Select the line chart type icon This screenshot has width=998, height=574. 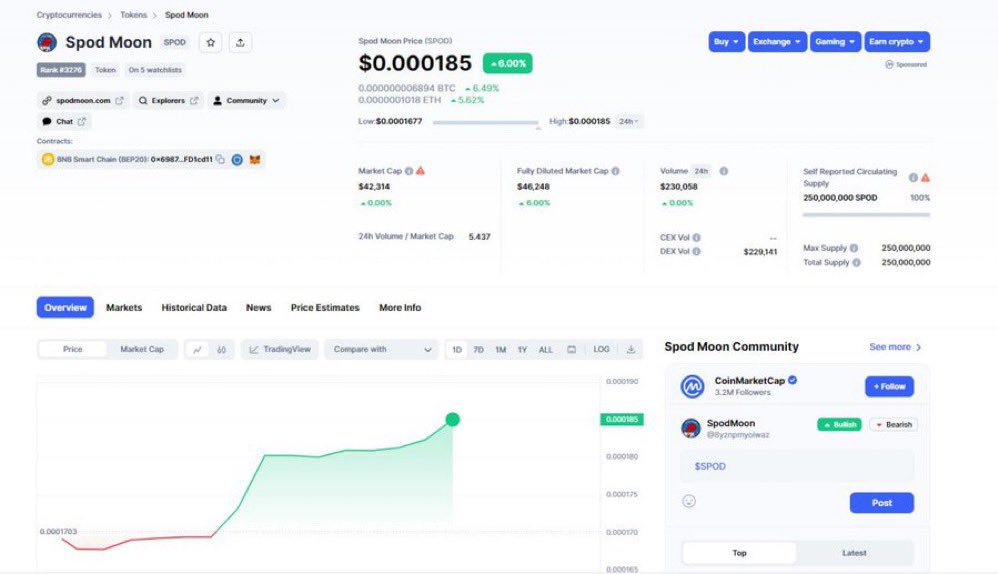click(x=197, y=349)
